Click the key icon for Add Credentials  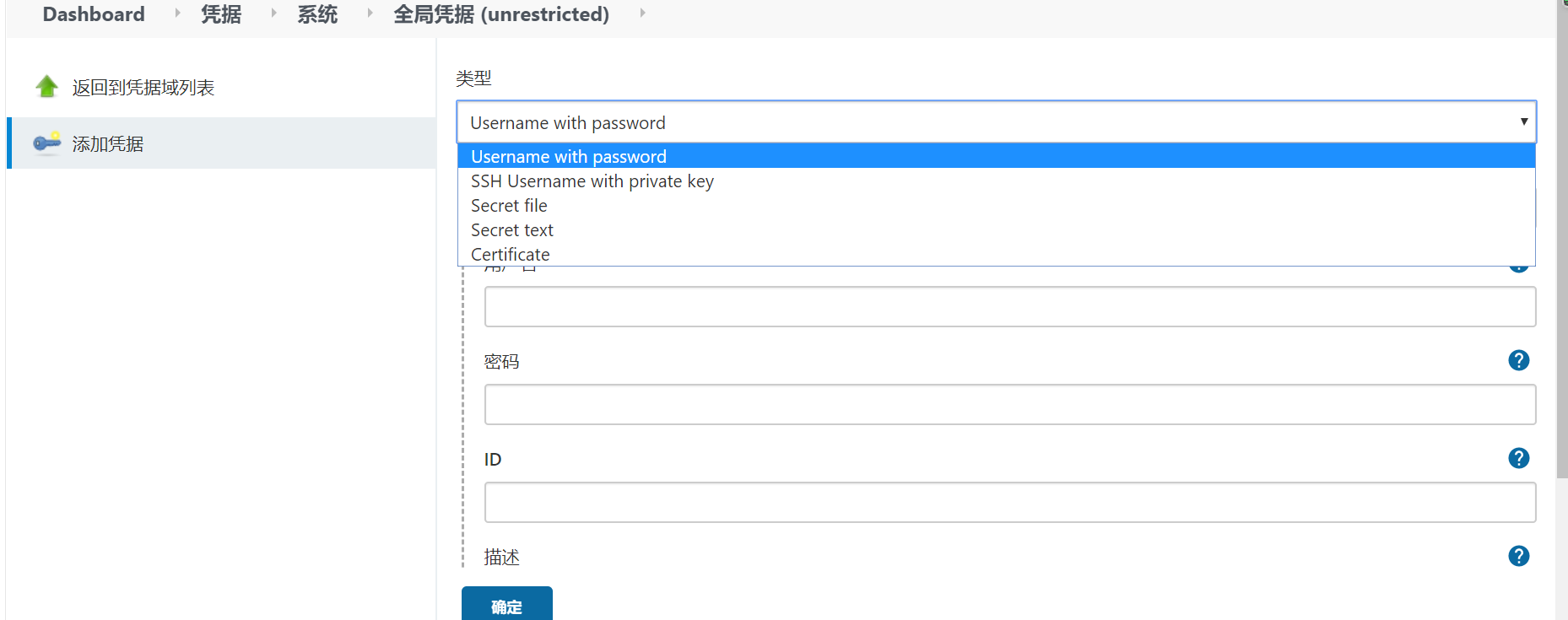point(47,143)
